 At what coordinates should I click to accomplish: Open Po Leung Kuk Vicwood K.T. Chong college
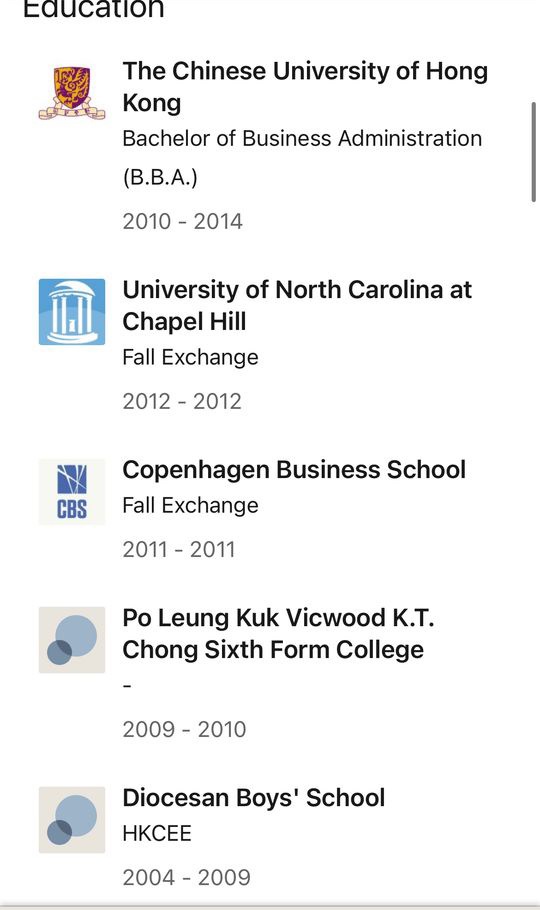[278, 633]
